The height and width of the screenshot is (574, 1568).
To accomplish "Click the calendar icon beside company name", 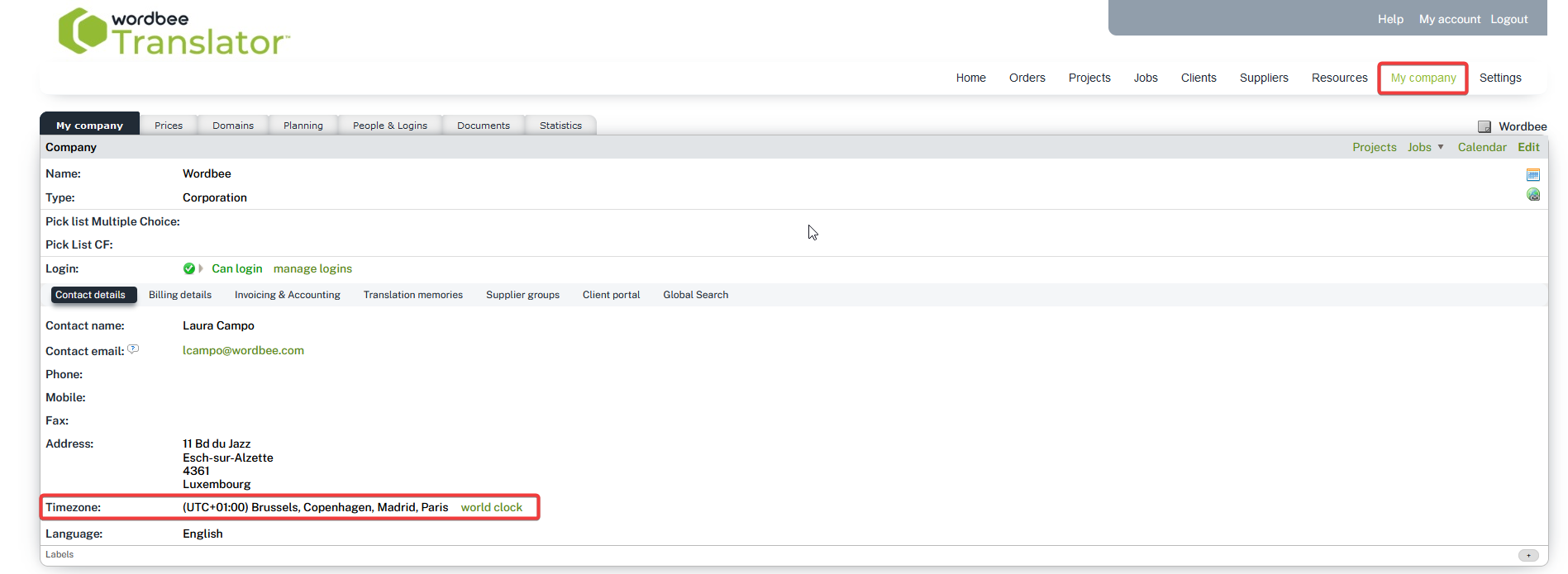I will (1532, 174).
